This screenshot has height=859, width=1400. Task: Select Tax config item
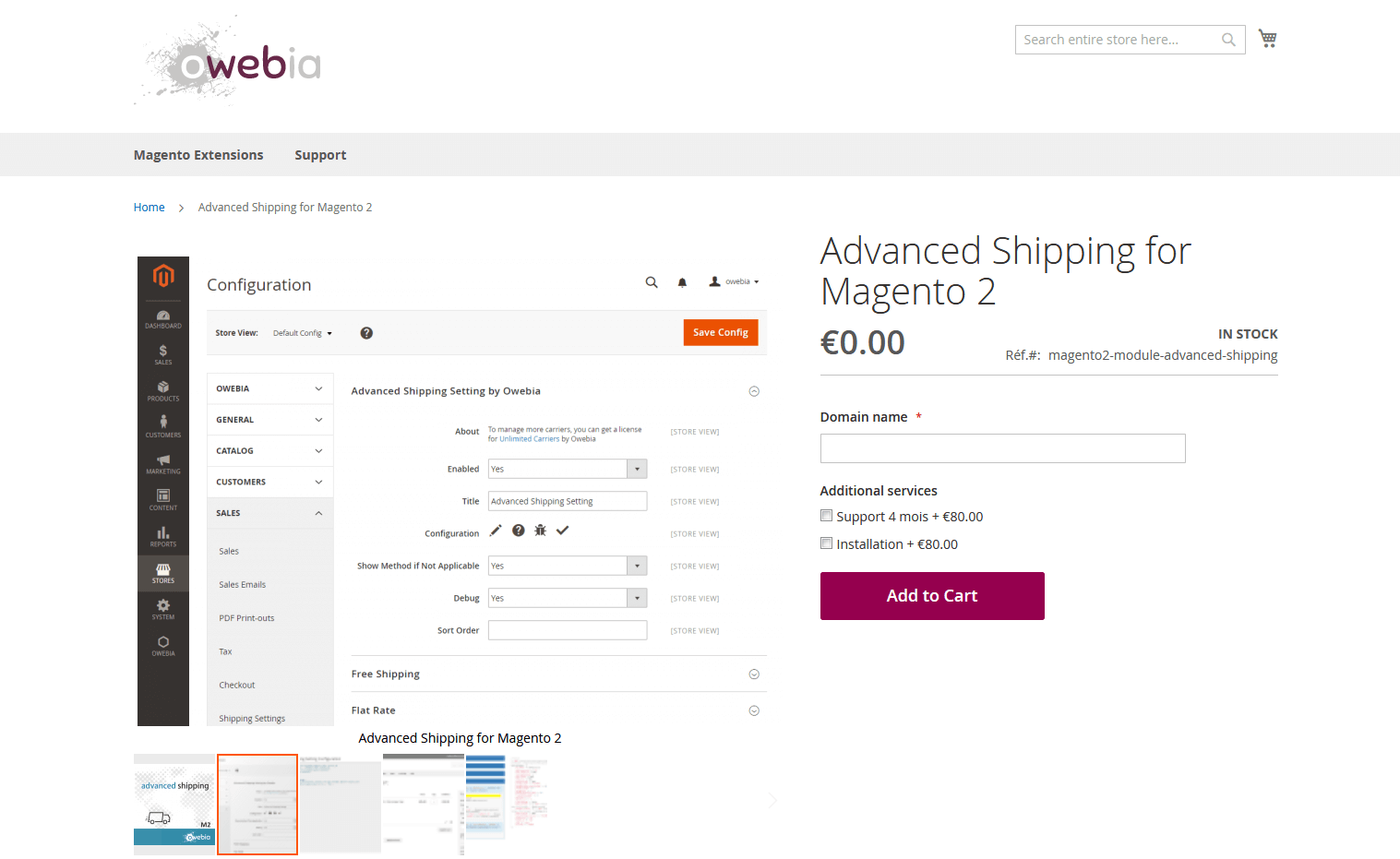[225, 651]
